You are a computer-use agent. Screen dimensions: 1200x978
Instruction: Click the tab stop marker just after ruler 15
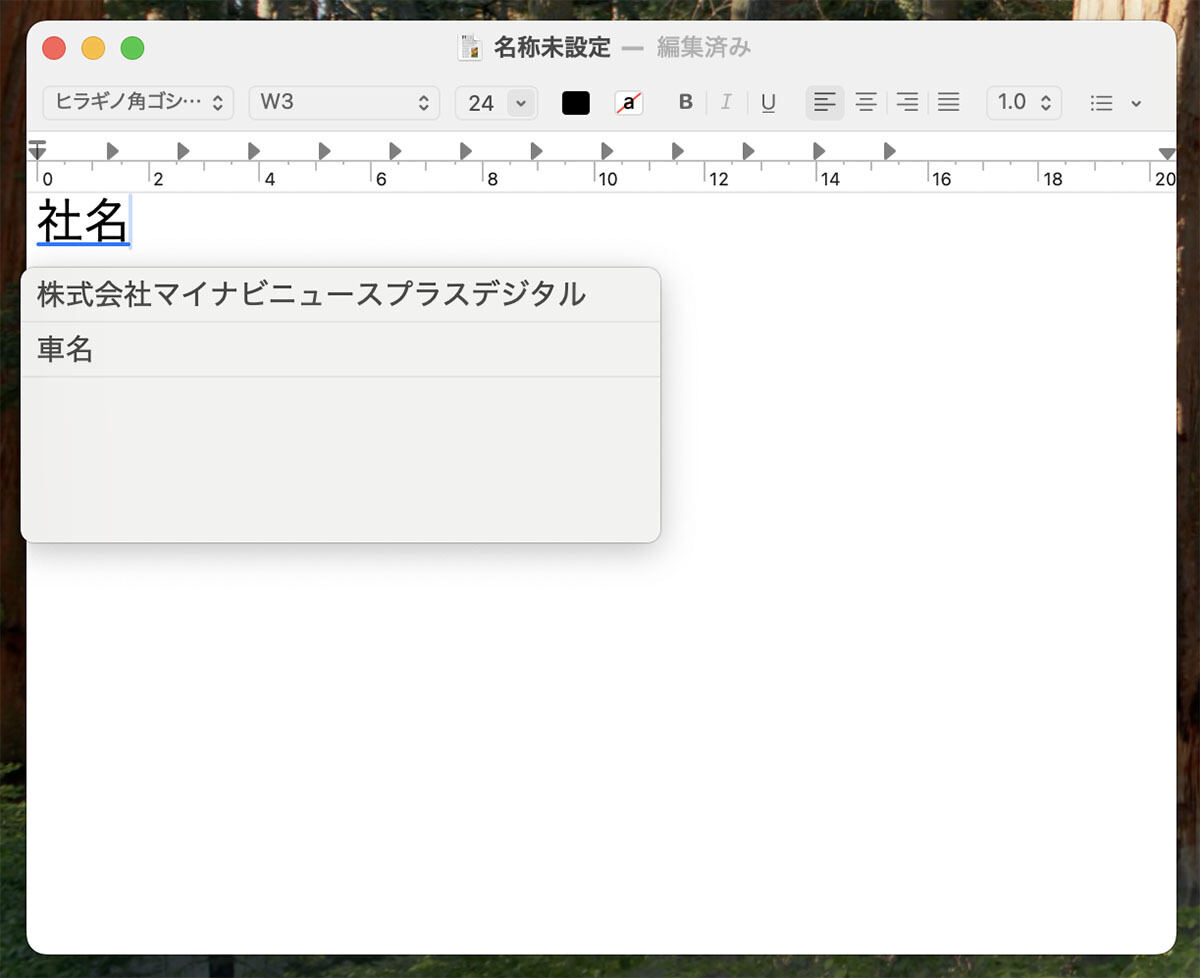tap(890, 151)
